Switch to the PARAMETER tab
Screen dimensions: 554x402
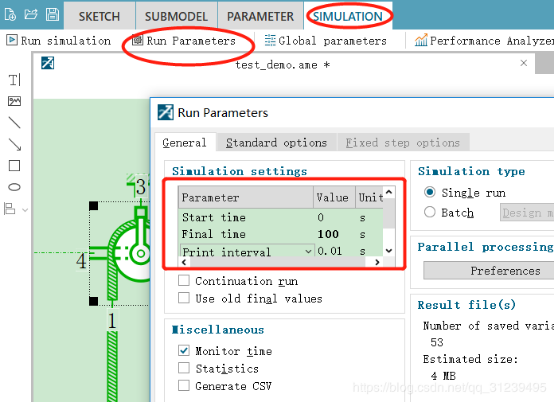[x=260, y=16]
